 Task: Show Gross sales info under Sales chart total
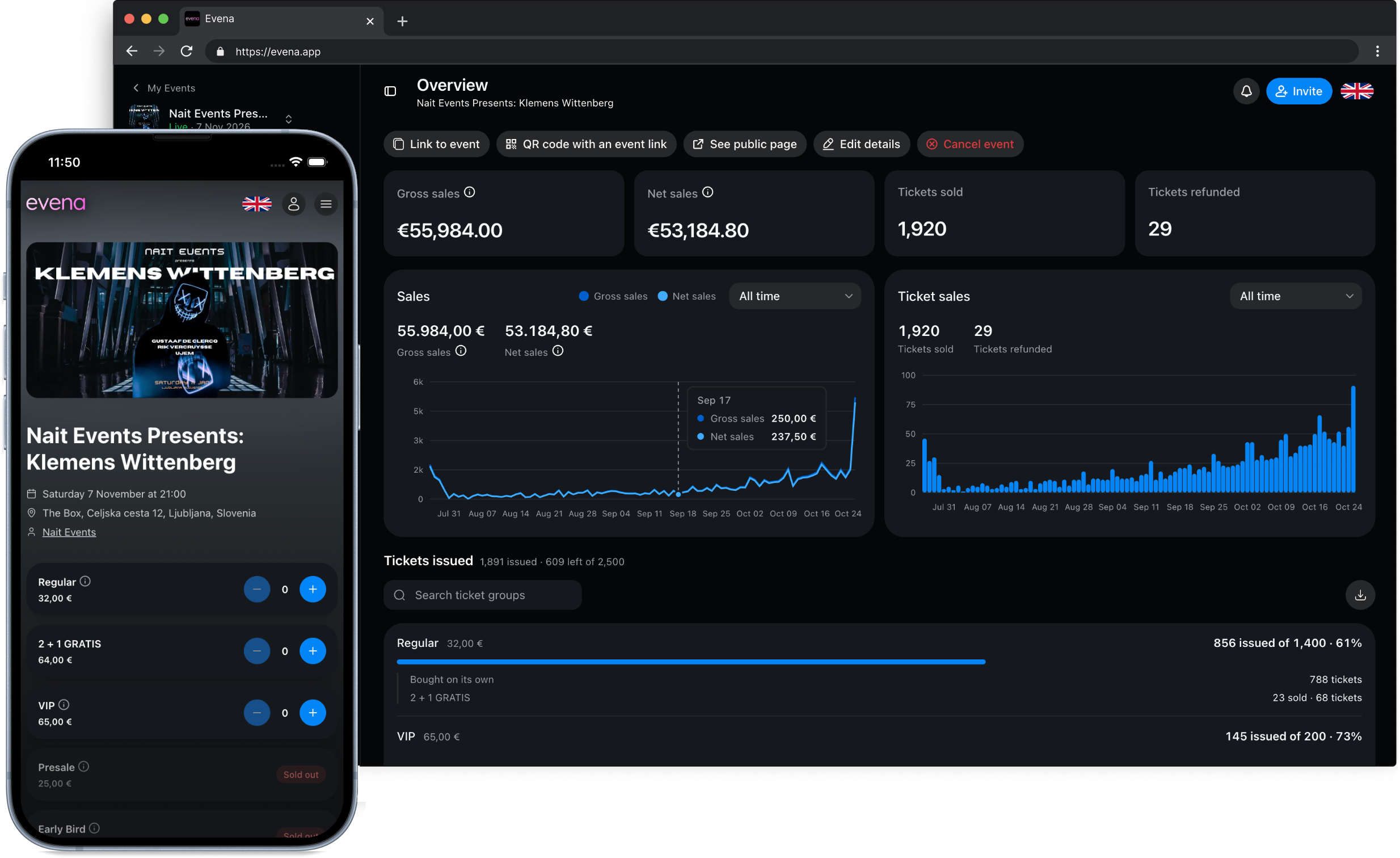[x=461, y=351]
